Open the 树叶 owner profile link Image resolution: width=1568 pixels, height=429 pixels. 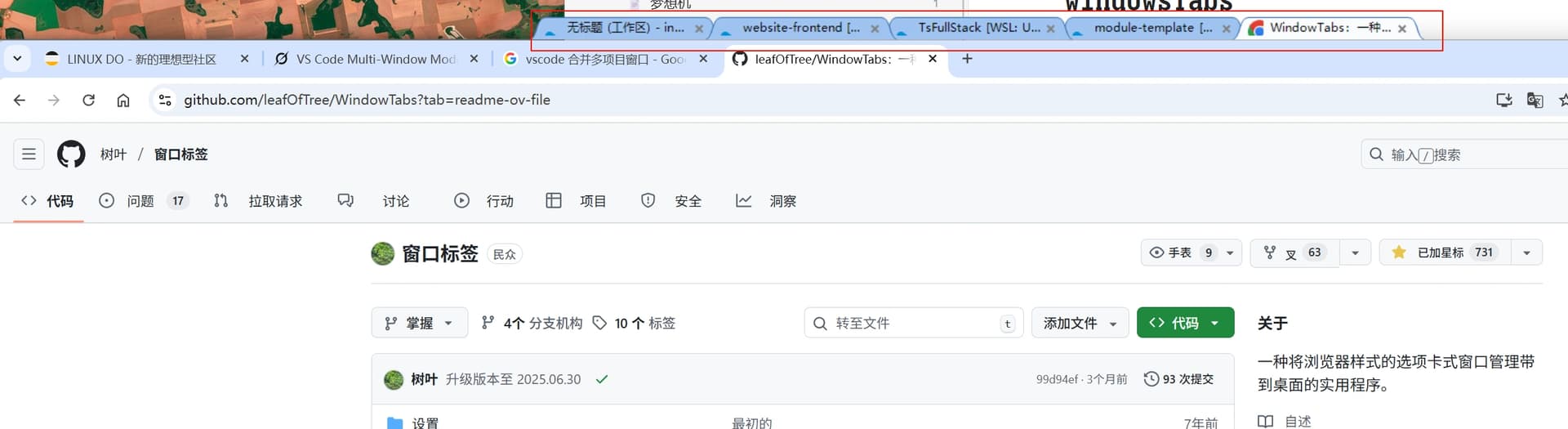114,154
